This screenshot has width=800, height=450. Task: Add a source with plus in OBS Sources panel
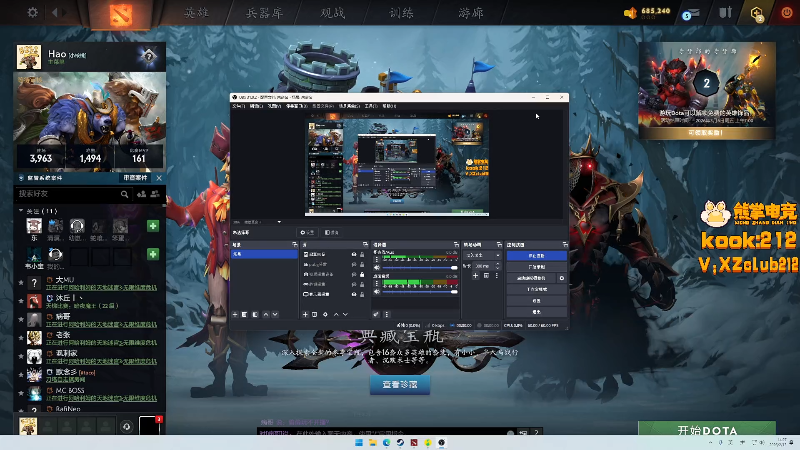tap(305, 315)
